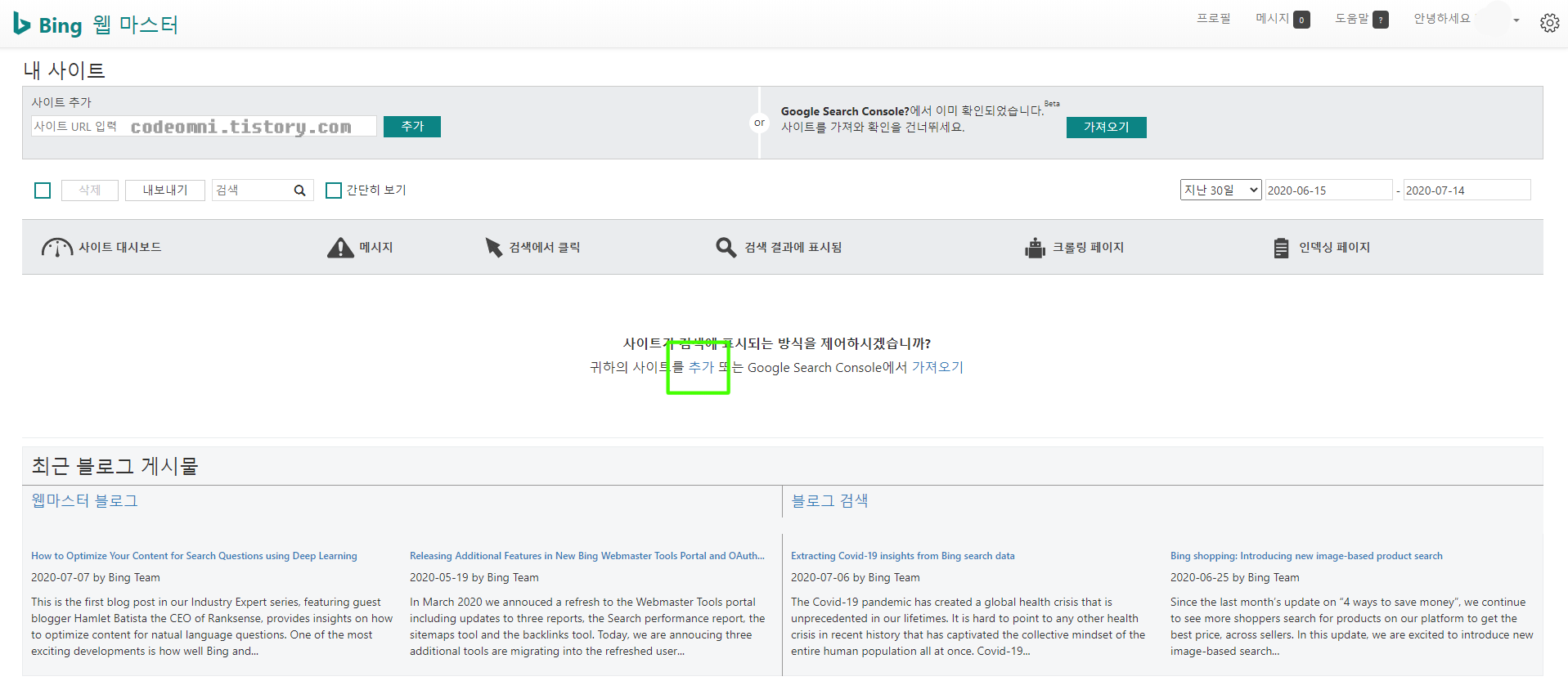Open the 도움말 menu item

click(x=1351, y=18)
